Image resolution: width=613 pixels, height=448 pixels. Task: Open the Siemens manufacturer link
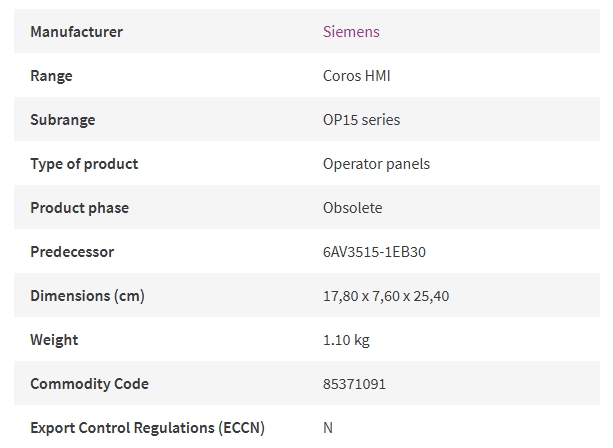[x=351, y=32]
